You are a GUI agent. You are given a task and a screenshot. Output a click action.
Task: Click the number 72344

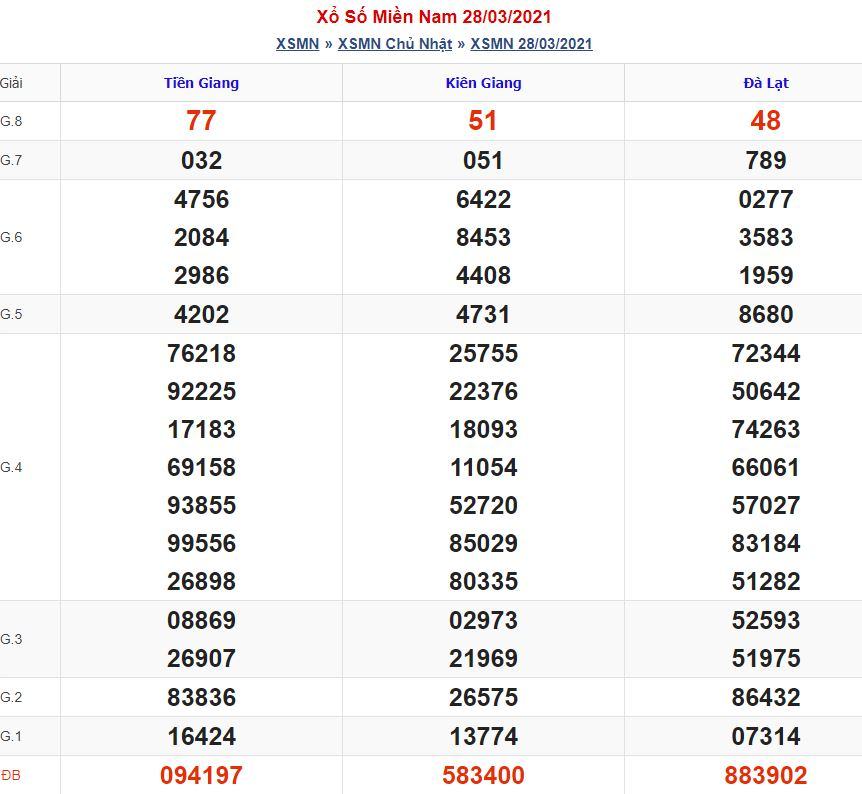[766, 354]
